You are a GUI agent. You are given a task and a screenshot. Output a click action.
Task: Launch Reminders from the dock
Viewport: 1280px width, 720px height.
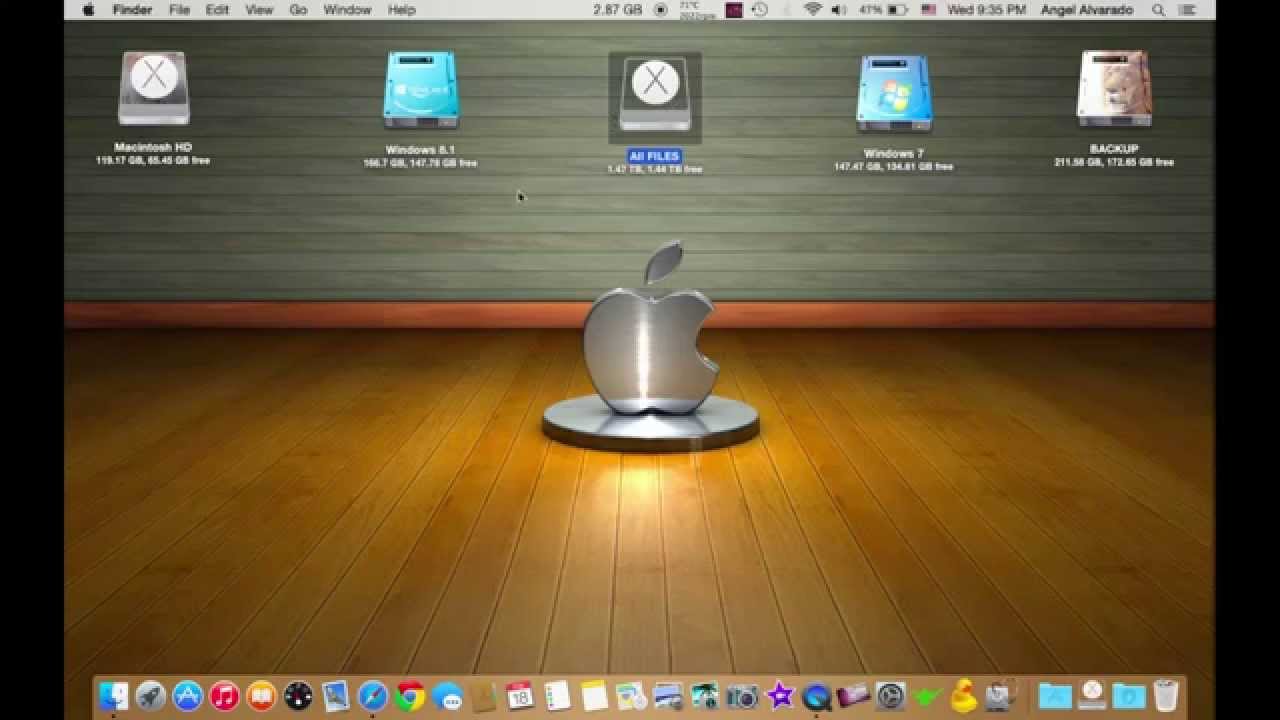pyautogui.click(x=557, y=696)
